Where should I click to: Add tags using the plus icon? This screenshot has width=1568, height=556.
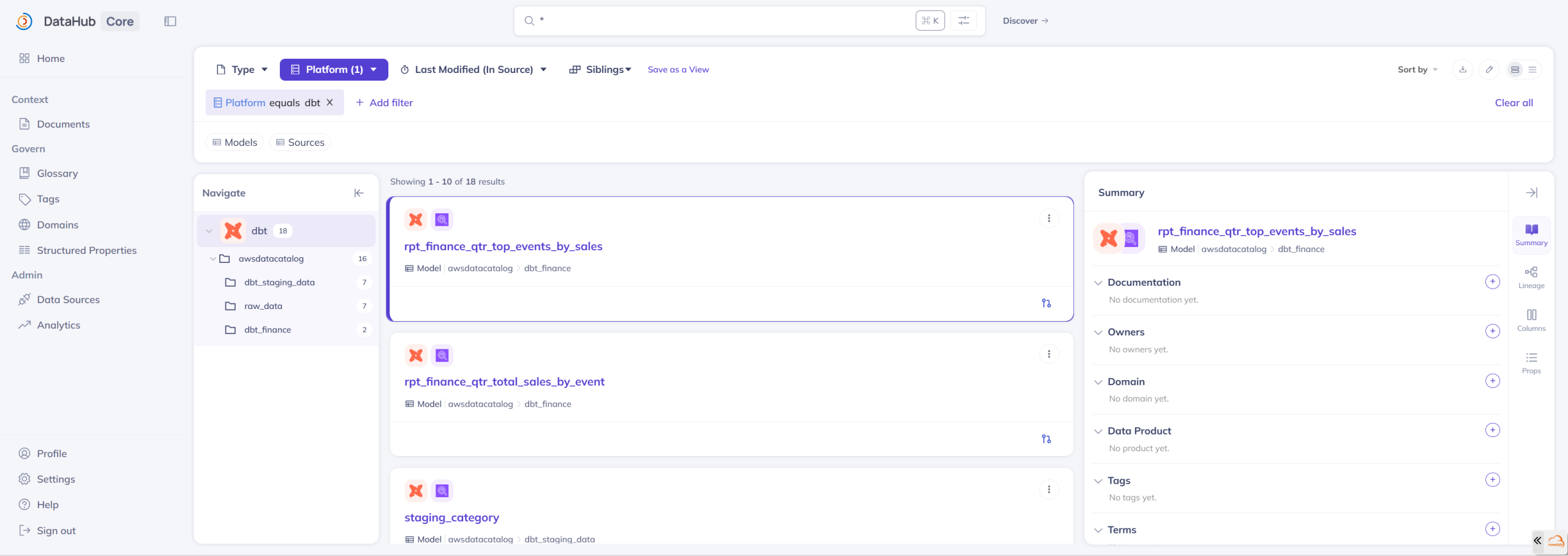click(1493, 479)
